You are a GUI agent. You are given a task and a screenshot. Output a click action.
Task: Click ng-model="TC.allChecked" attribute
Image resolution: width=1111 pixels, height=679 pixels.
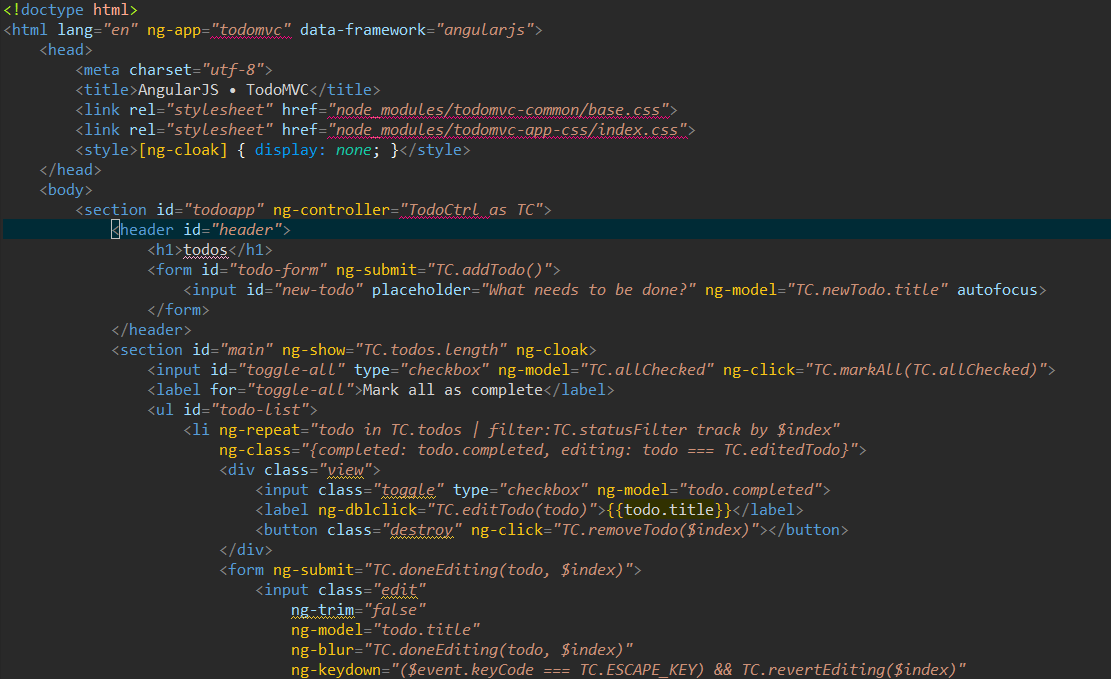point(606,369)
